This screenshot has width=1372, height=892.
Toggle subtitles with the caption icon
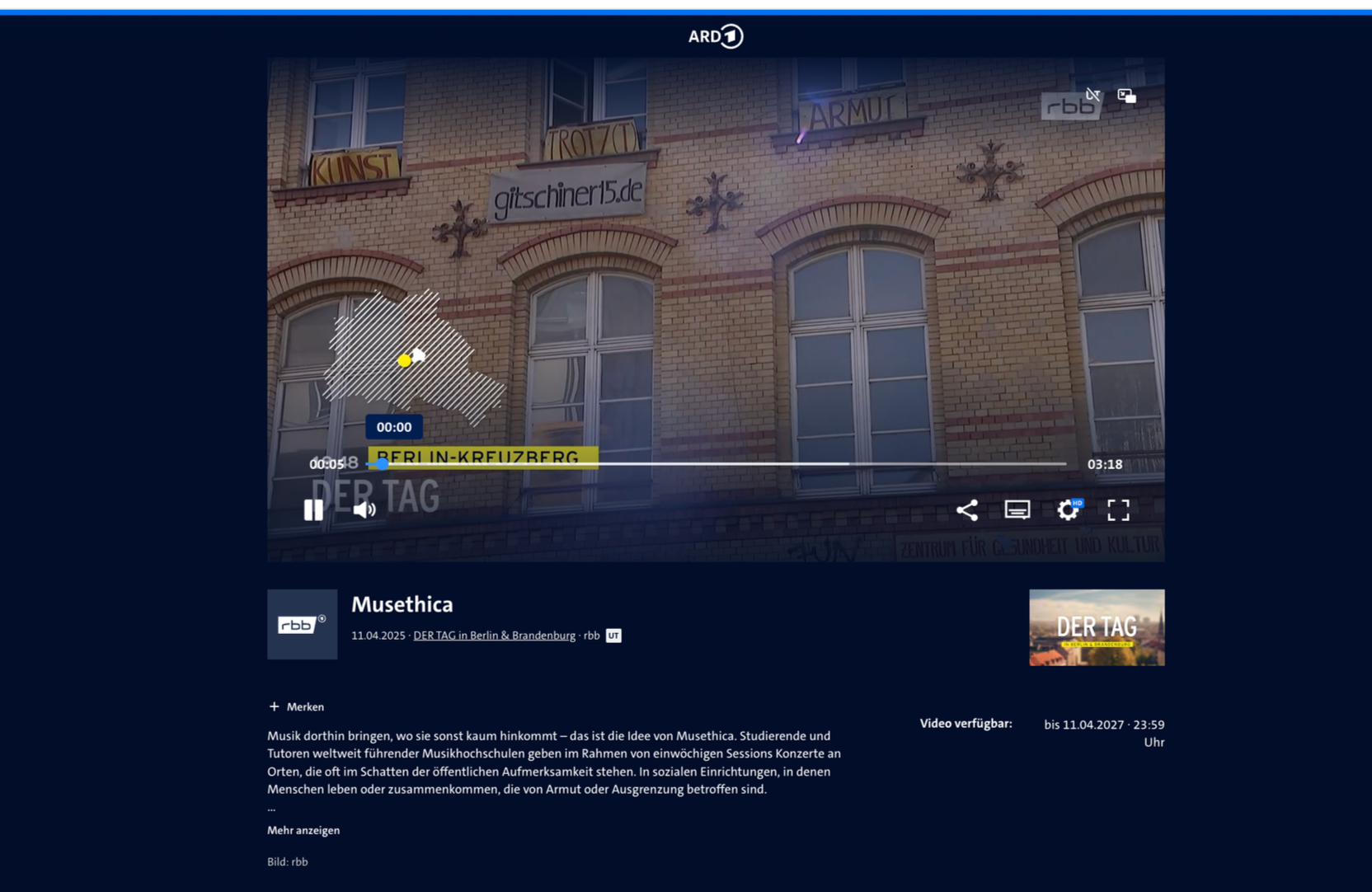1017,509
